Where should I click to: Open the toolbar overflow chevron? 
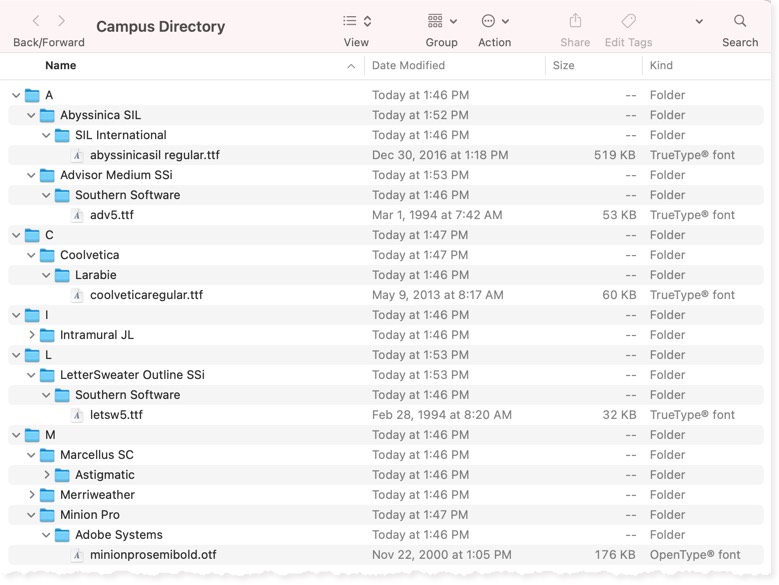click(699, 21)
